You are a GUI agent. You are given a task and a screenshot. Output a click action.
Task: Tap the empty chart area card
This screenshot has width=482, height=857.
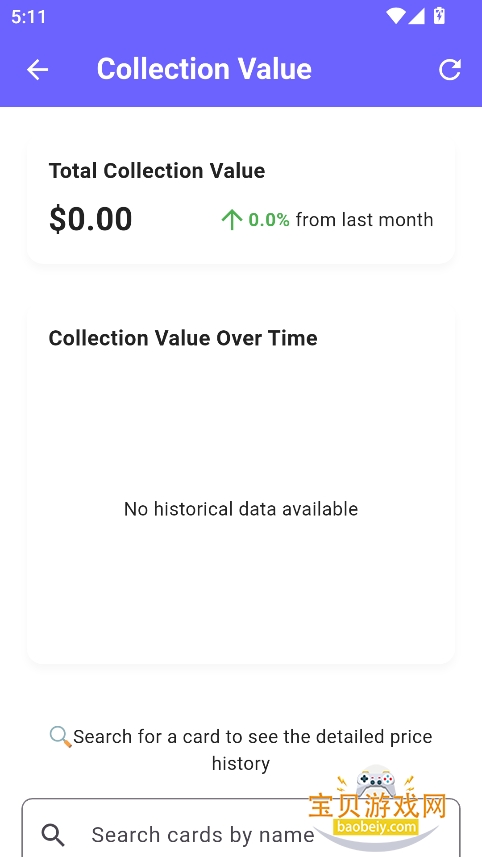[241, 485]
